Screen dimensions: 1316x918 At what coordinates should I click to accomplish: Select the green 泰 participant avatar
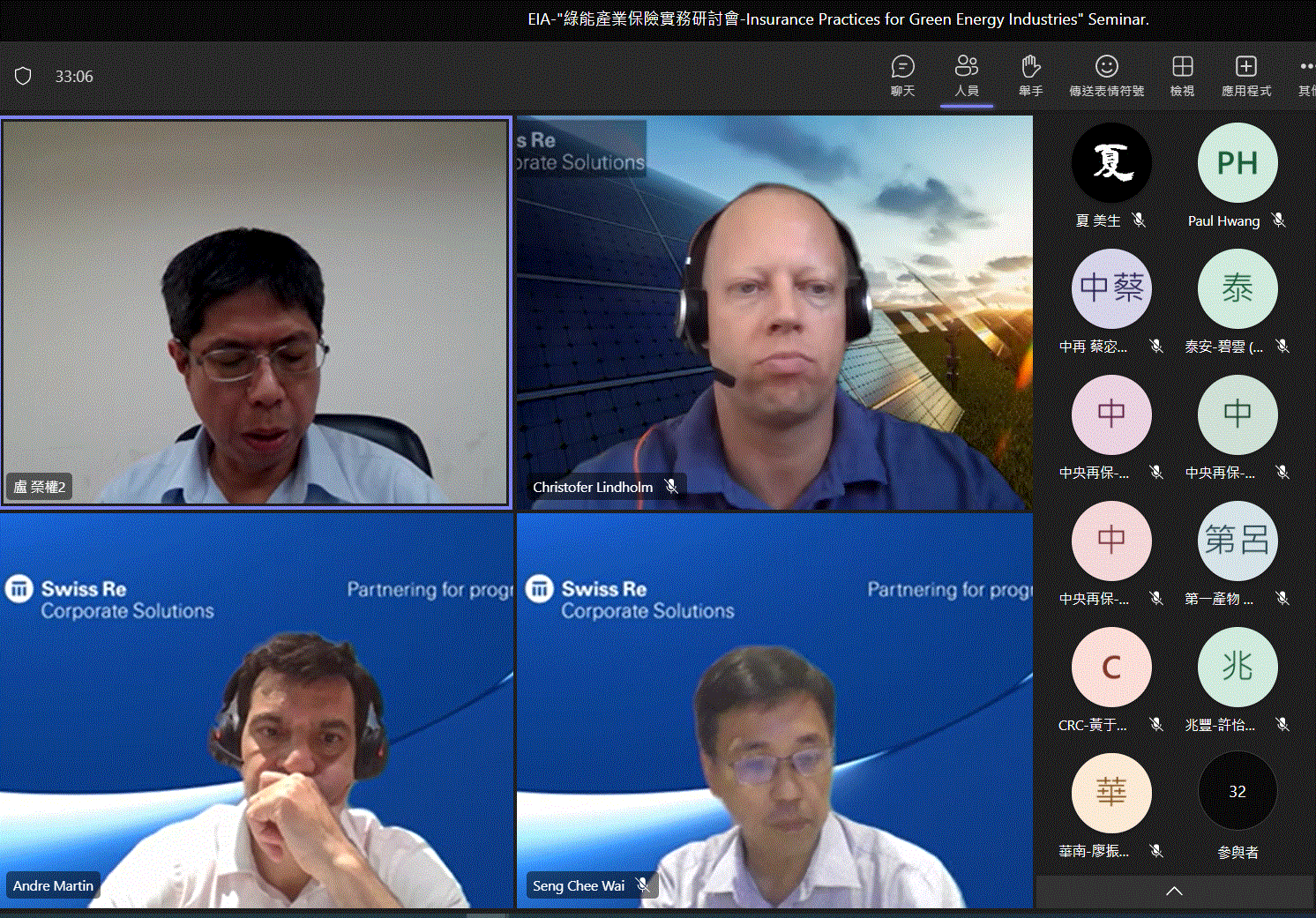pos(1237,289)
